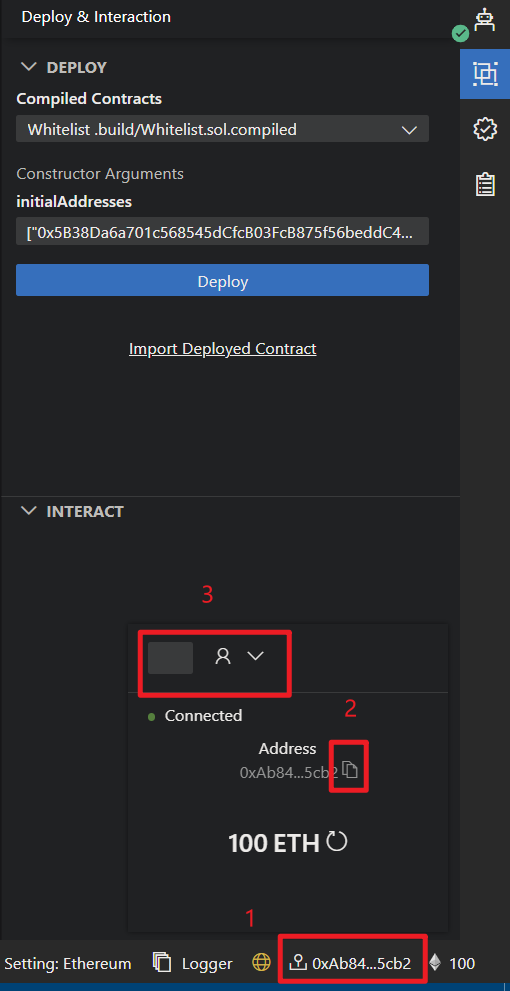This screenshot has height=991, width=510.
Task: Click the globe network icon in status bar
Action: tap(261, 963)
